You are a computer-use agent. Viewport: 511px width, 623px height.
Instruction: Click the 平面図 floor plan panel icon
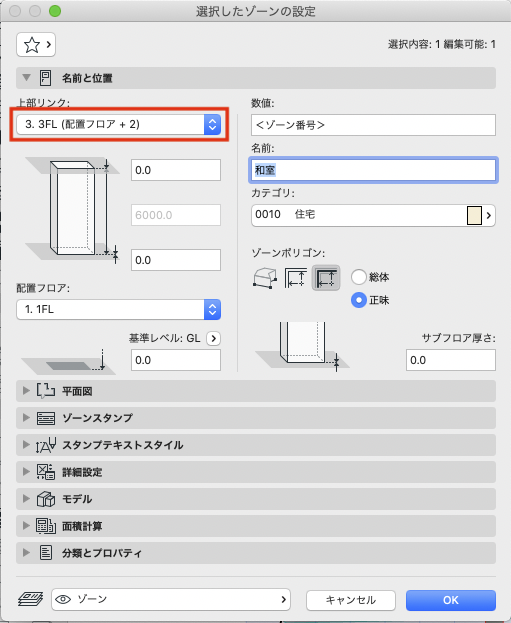[x=46, y=391]
